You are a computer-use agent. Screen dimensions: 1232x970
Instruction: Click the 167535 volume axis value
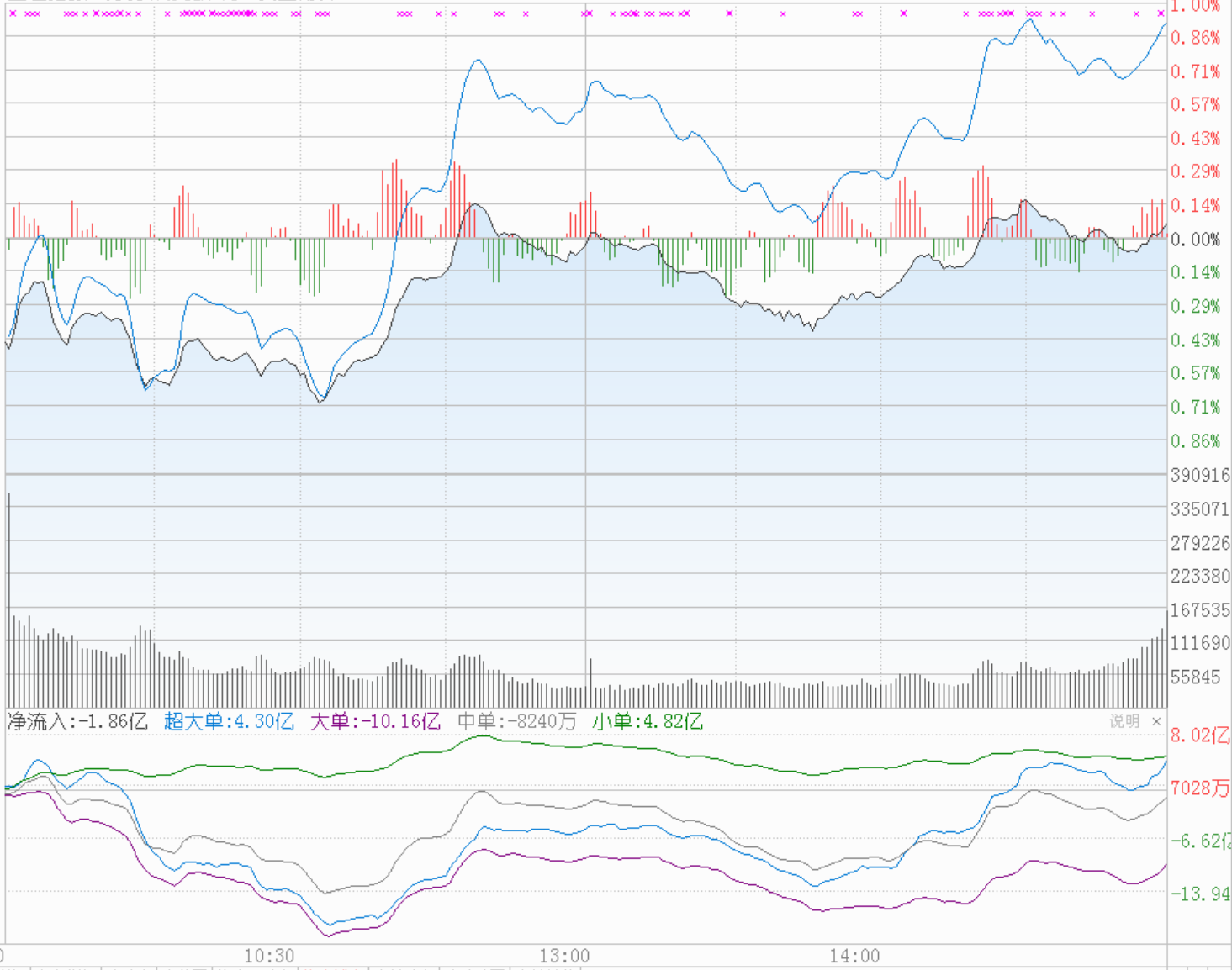click(x=1200, y=609)
